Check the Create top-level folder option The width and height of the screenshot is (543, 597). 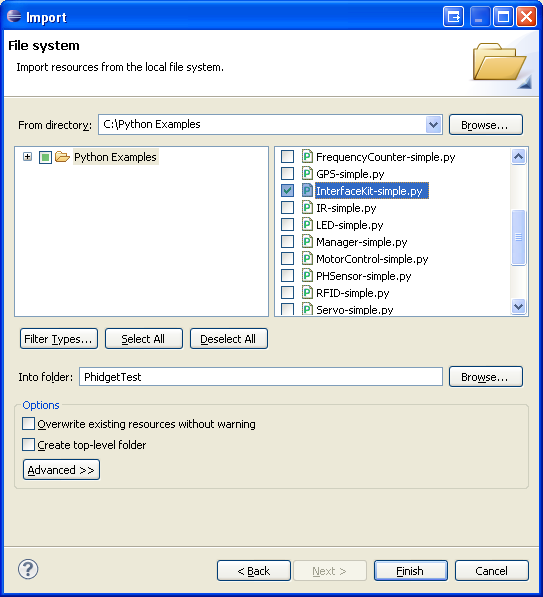tap(28, 445)
